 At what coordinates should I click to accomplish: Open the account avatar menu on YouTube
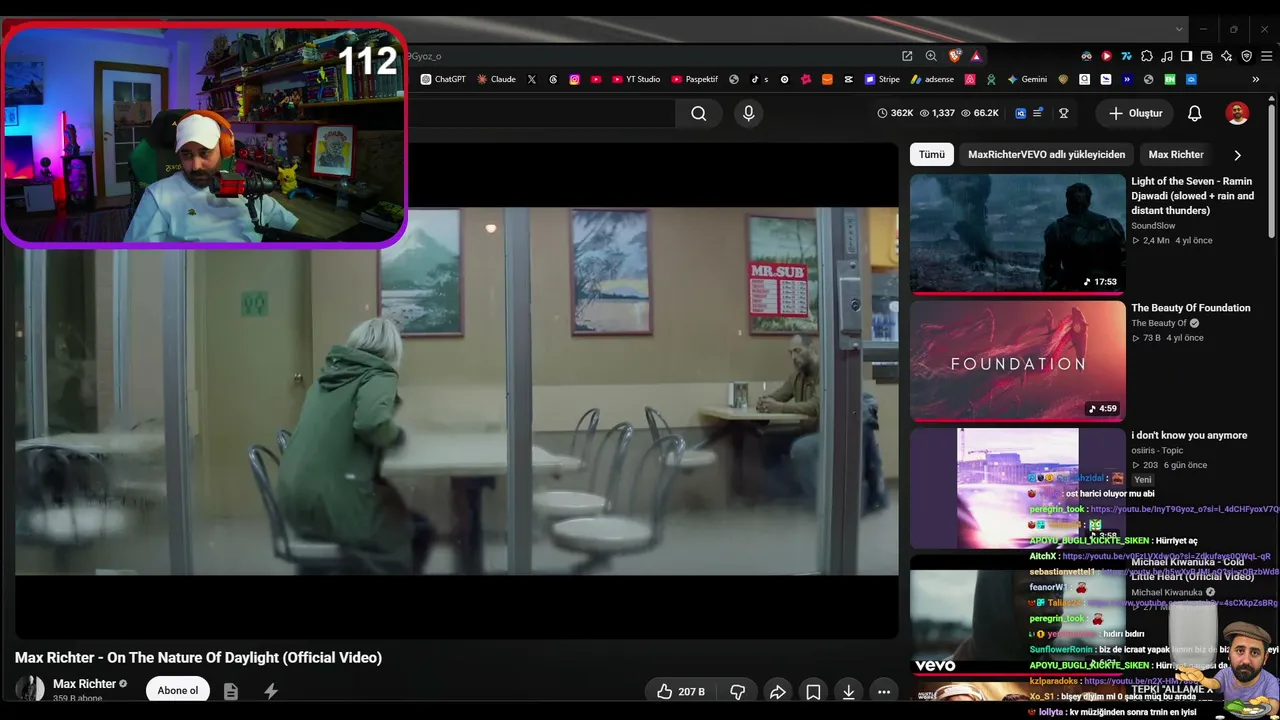click(1237, 114)
